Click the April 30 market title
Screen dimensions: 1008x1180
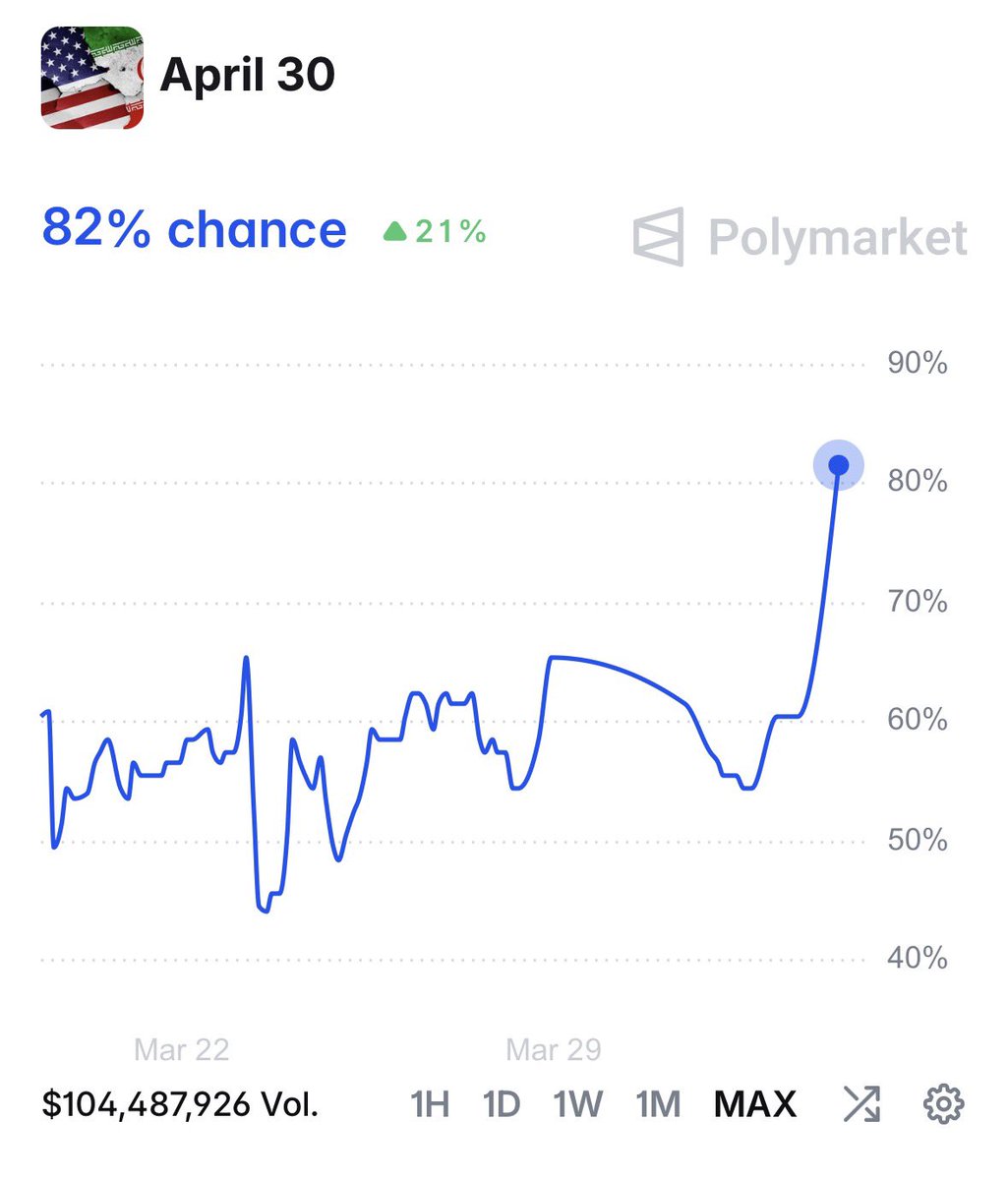click(x=248, y=75)
